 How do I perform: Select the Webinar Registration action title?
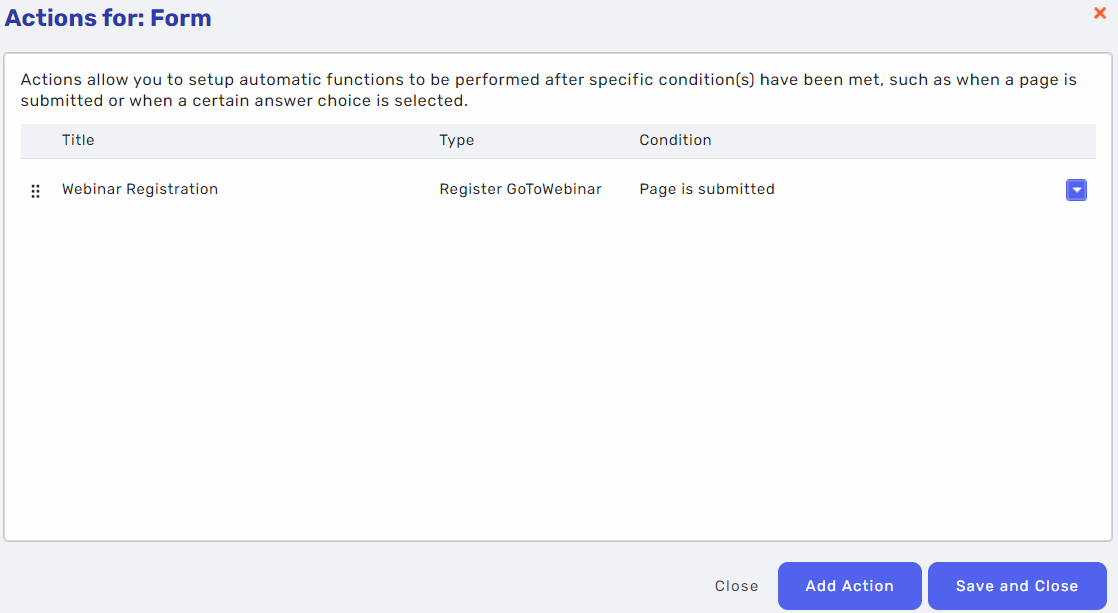140,189
